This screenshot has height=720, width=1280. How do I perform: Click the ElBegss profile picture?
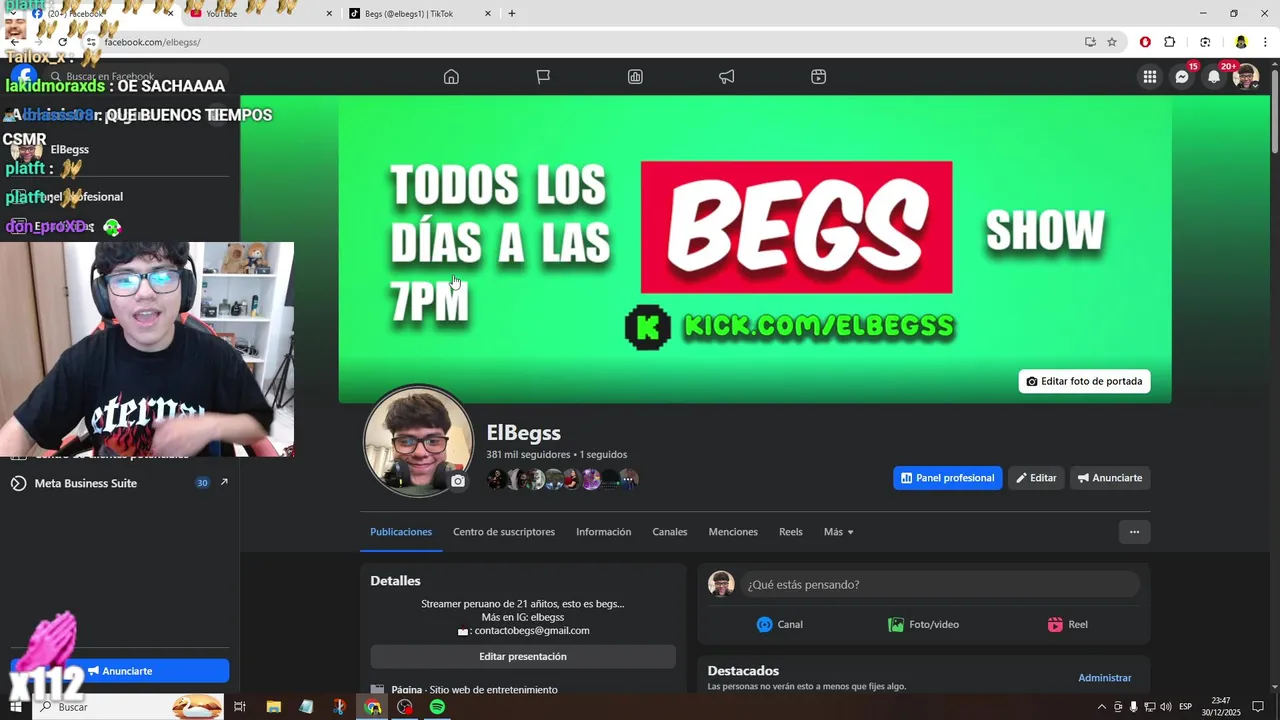tap(418, 440)
